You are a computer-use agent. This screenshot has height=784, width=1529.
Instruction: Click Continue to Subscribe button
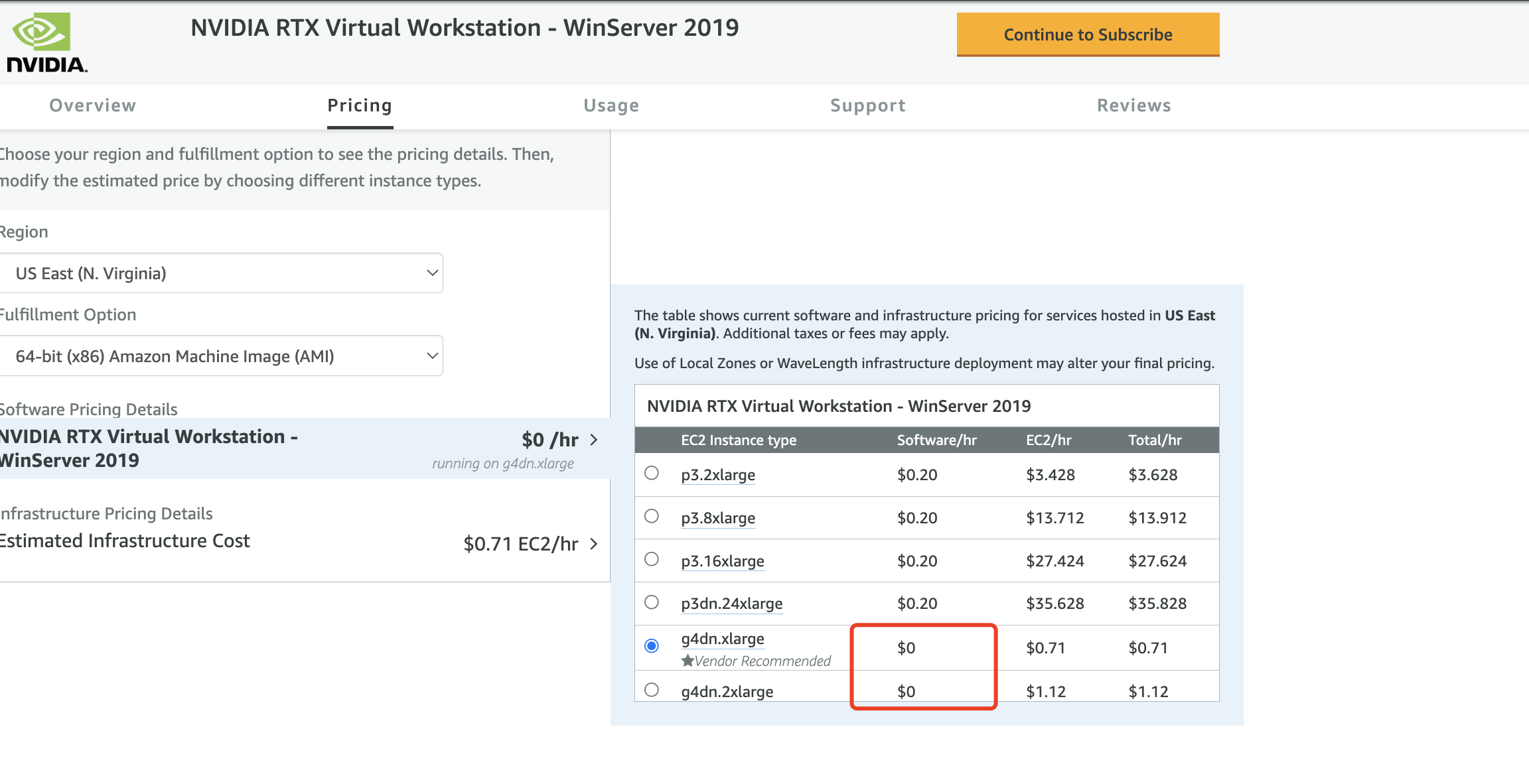click(1088, 34)
